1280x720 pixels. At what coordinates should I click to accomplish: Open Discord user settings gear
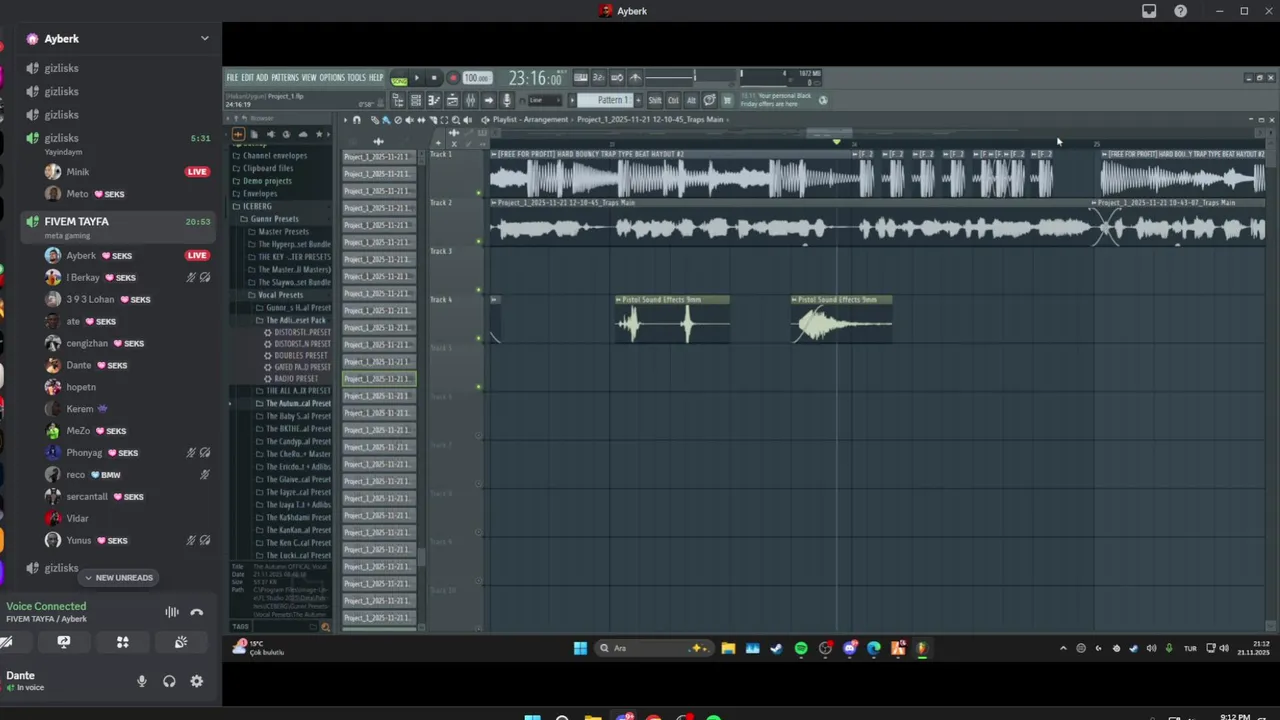coord(197,681)
